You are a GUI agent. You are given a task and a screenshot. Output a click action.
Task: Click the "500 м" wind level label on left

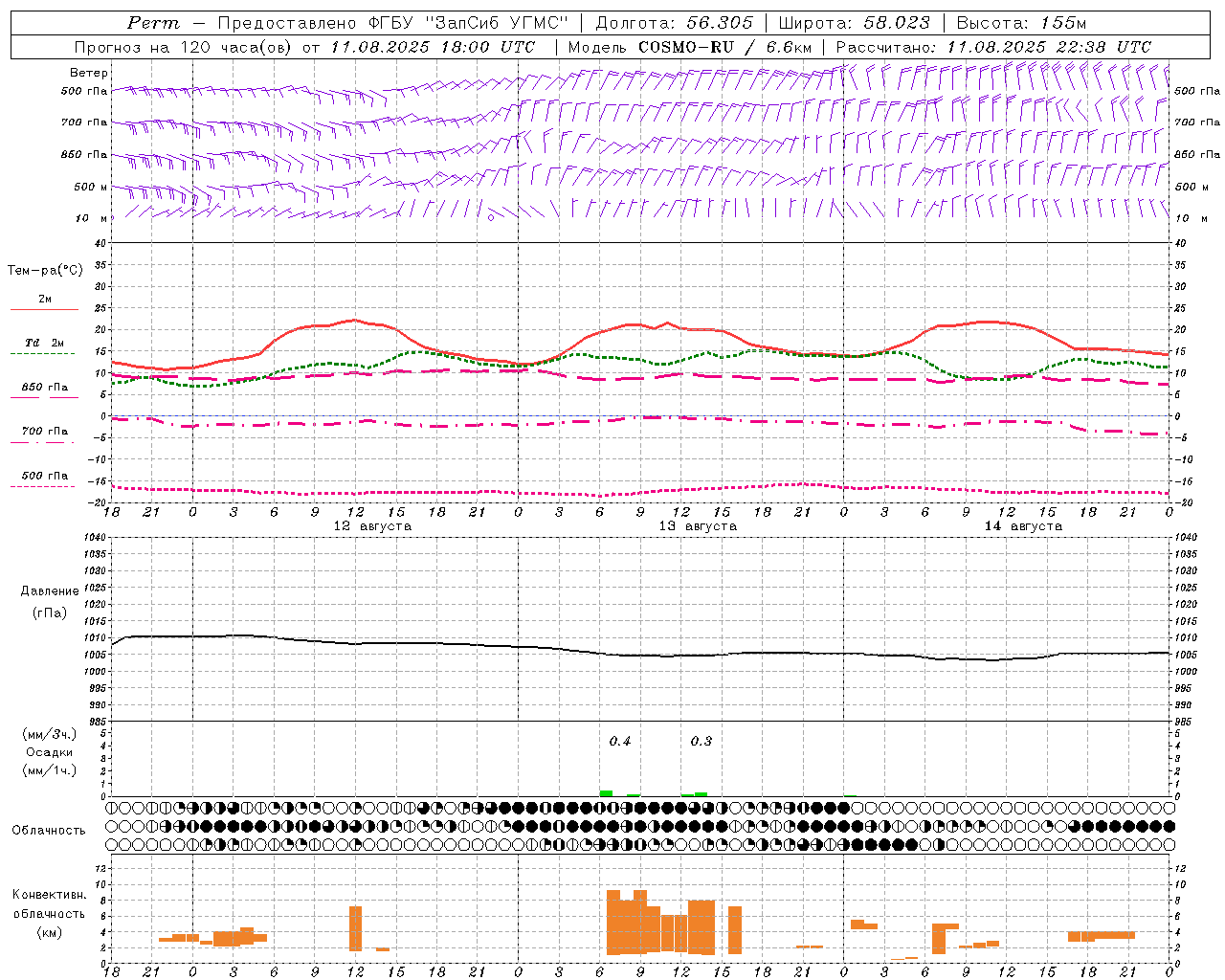[91, 187]
